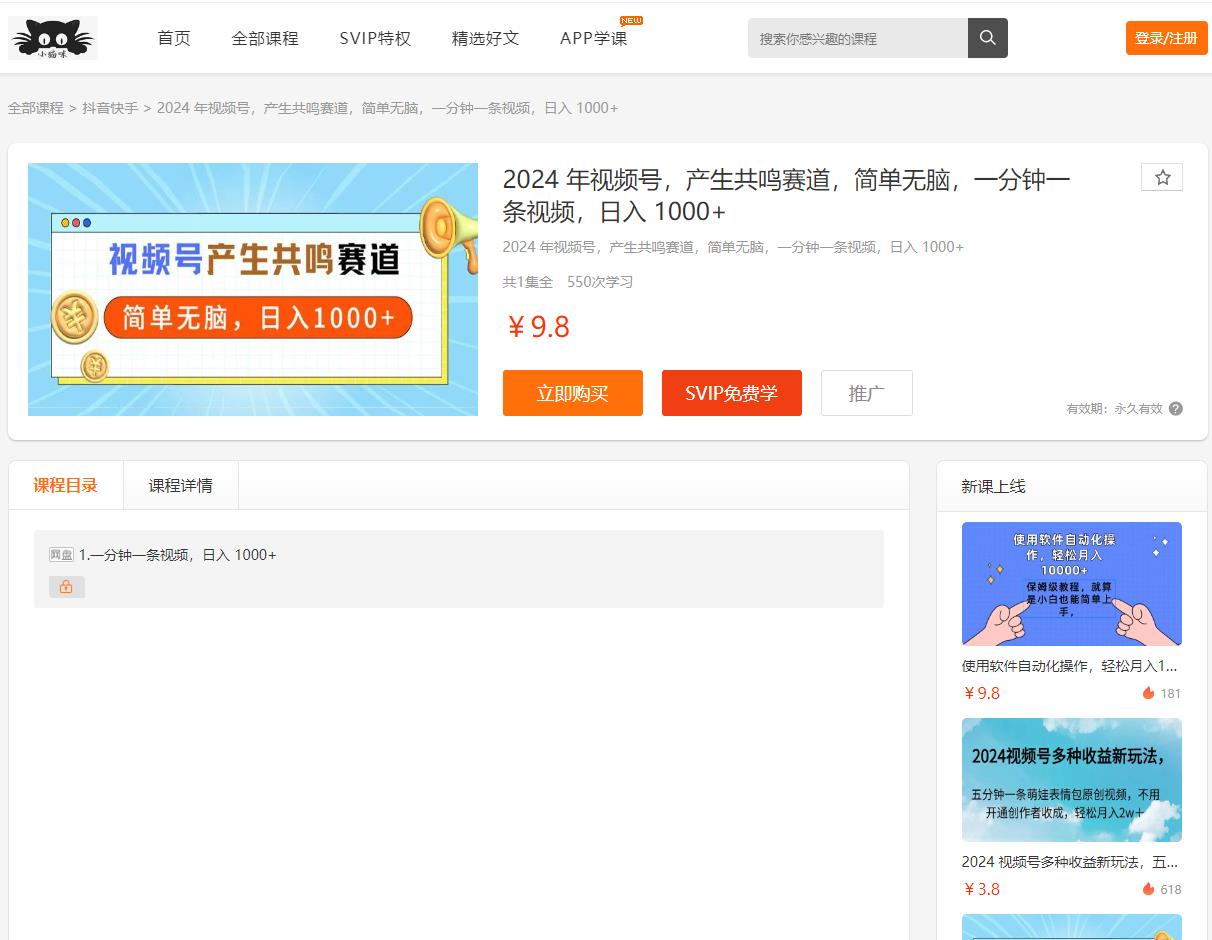Click the 登录/注册 button
The height and width of the screenshot is (940, 1212).
point(1166,38)
